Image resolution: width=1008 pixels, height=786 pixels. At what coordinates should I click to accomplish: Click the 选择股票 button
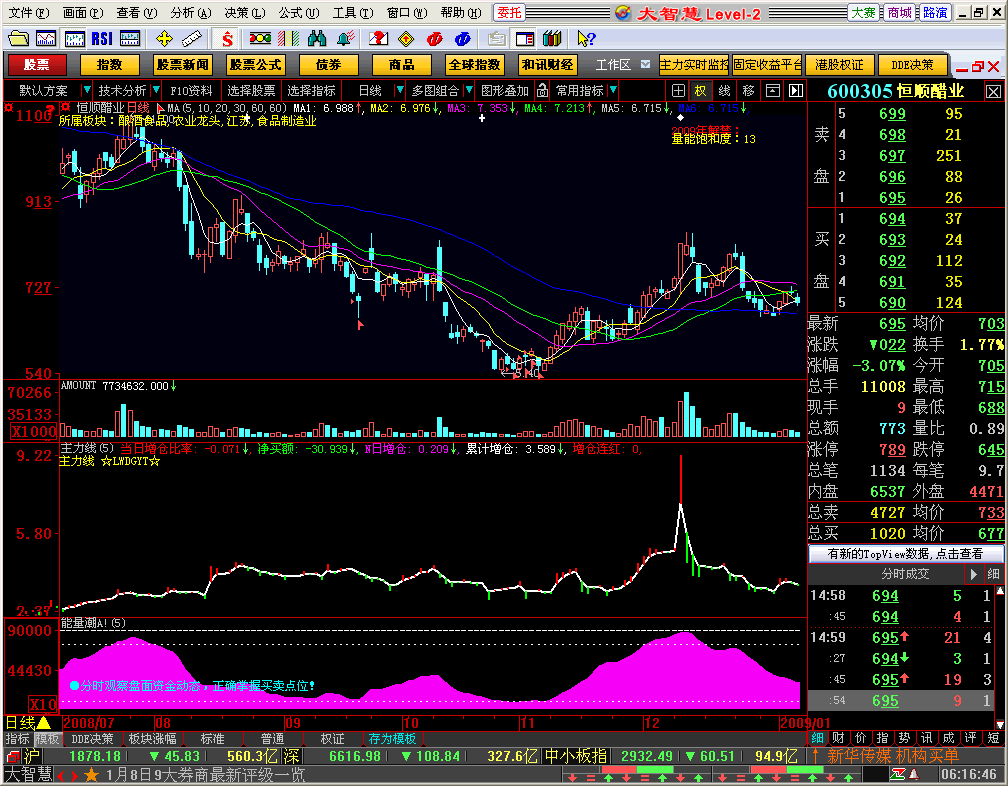[251, 91]
